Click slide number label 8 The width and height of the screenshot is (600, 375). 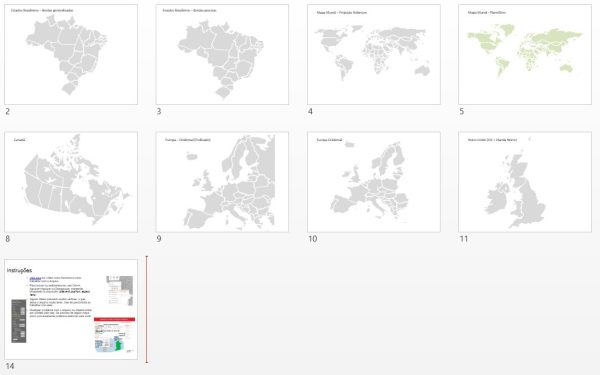point(8,239)
